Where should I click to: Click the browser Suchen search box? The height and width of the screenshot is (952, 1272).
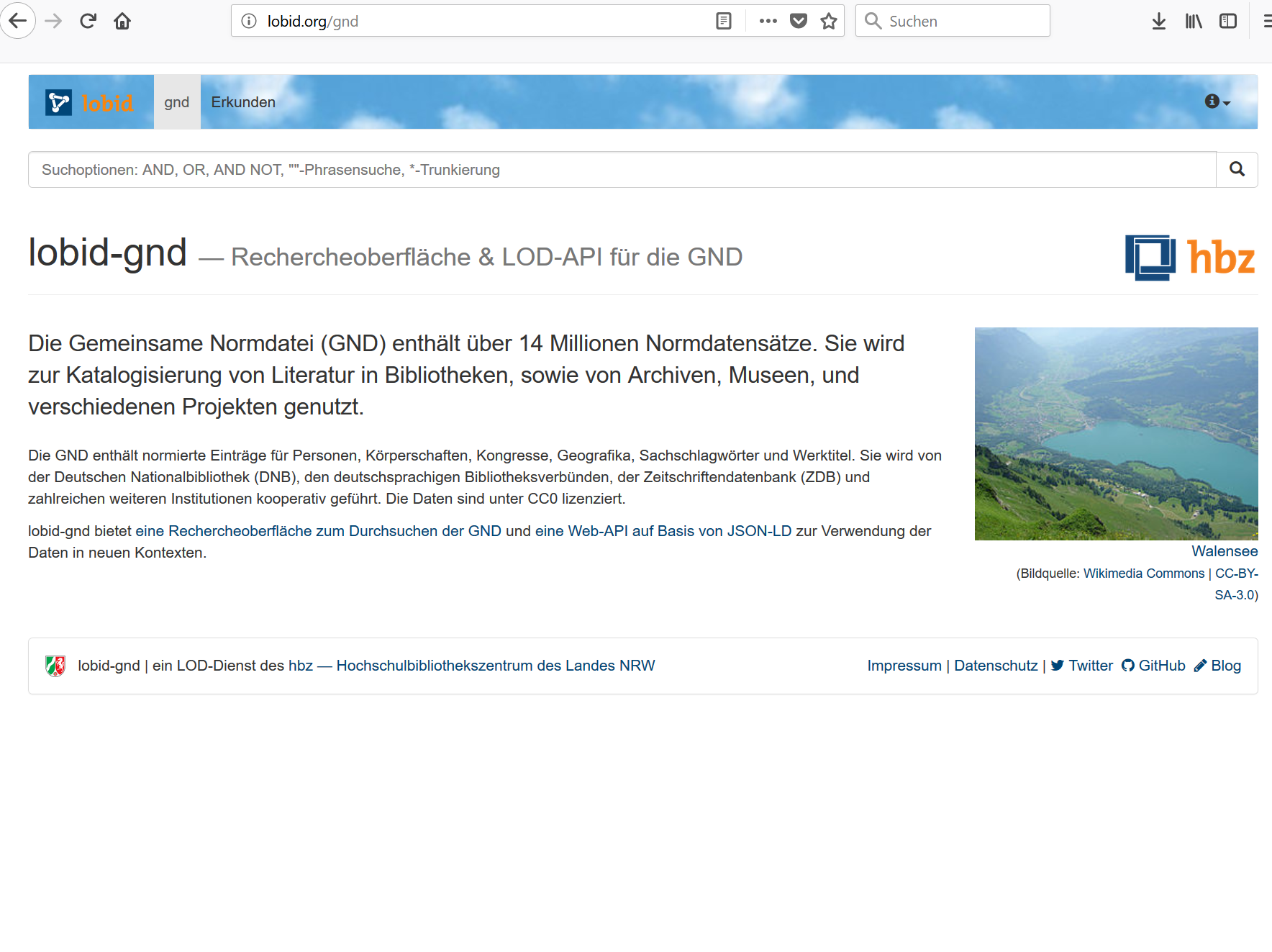click(953, 21)
